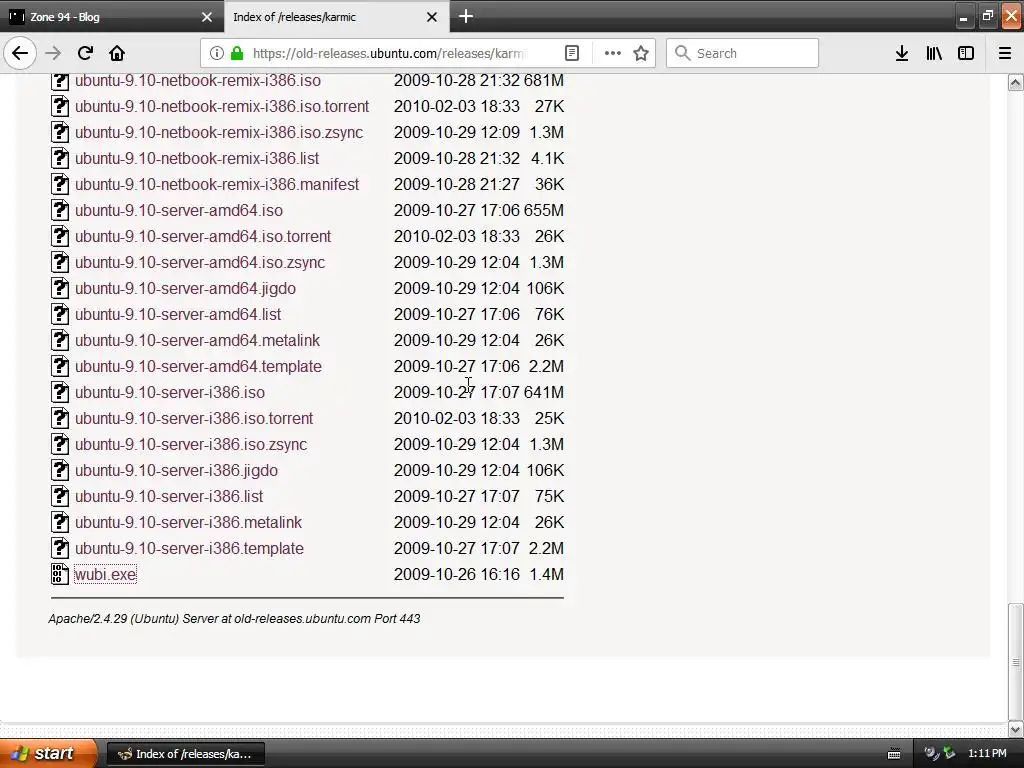The width and height of the screenshot is (1024, 768).
Task: Open ubuntu-9.10-server-amd64.jigdo link
Action: tap(185, 288)
